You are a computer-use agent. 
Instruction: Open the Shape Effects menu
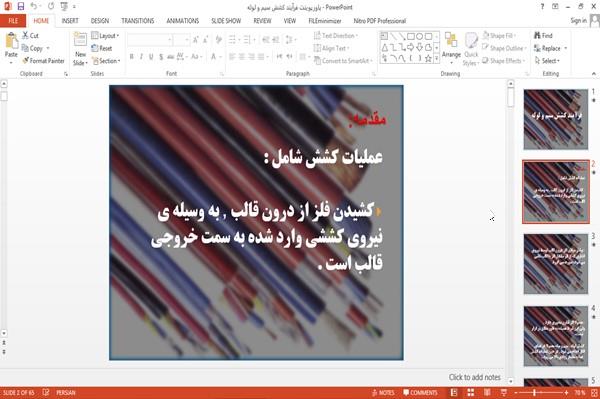point(503,60)
